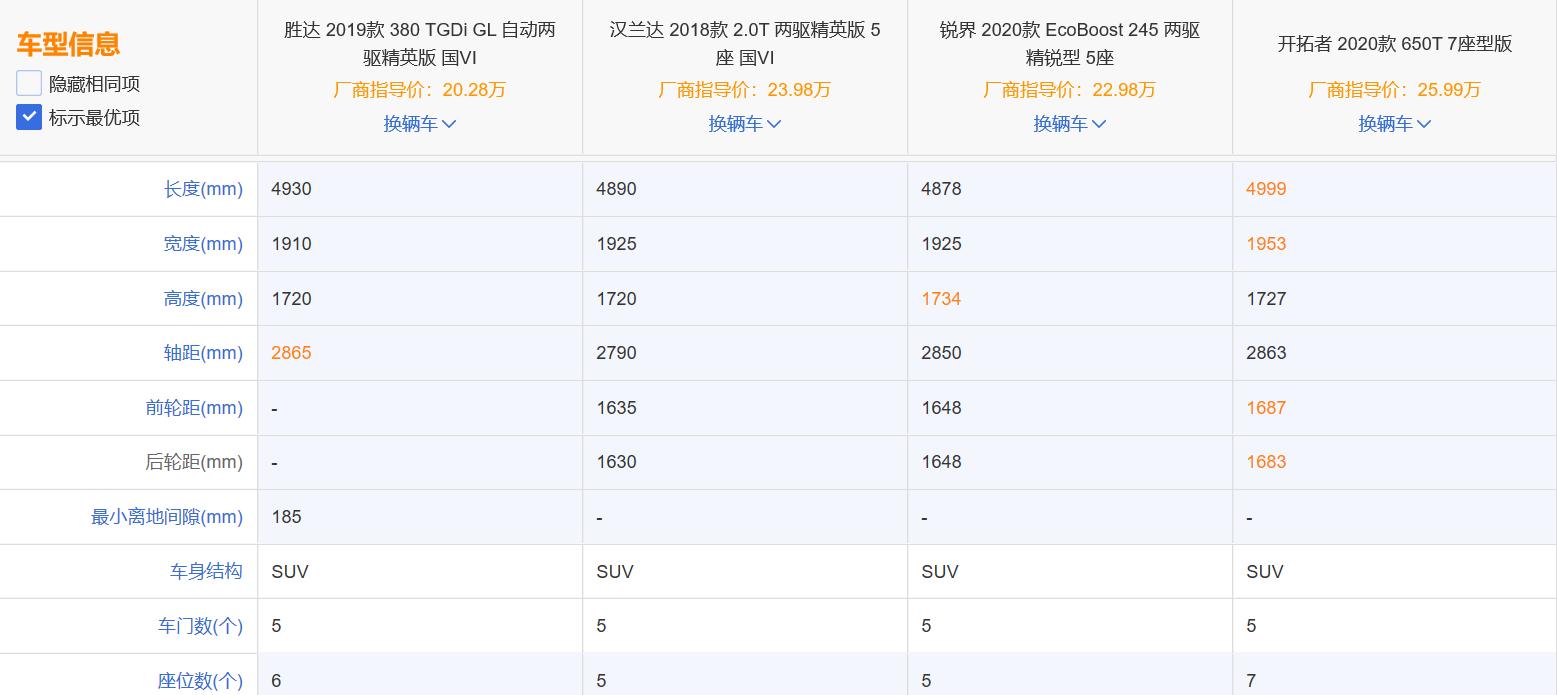Enable the 隐藏相同项 checkbox

pos(28,83)
